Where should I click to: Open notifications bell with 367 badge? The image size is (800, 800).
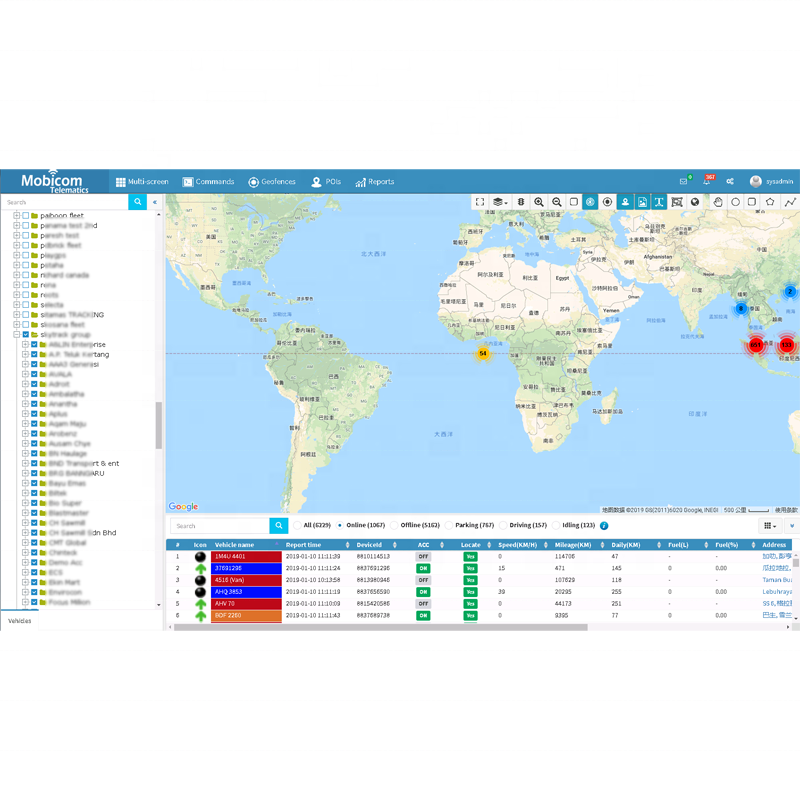(707, 182)
